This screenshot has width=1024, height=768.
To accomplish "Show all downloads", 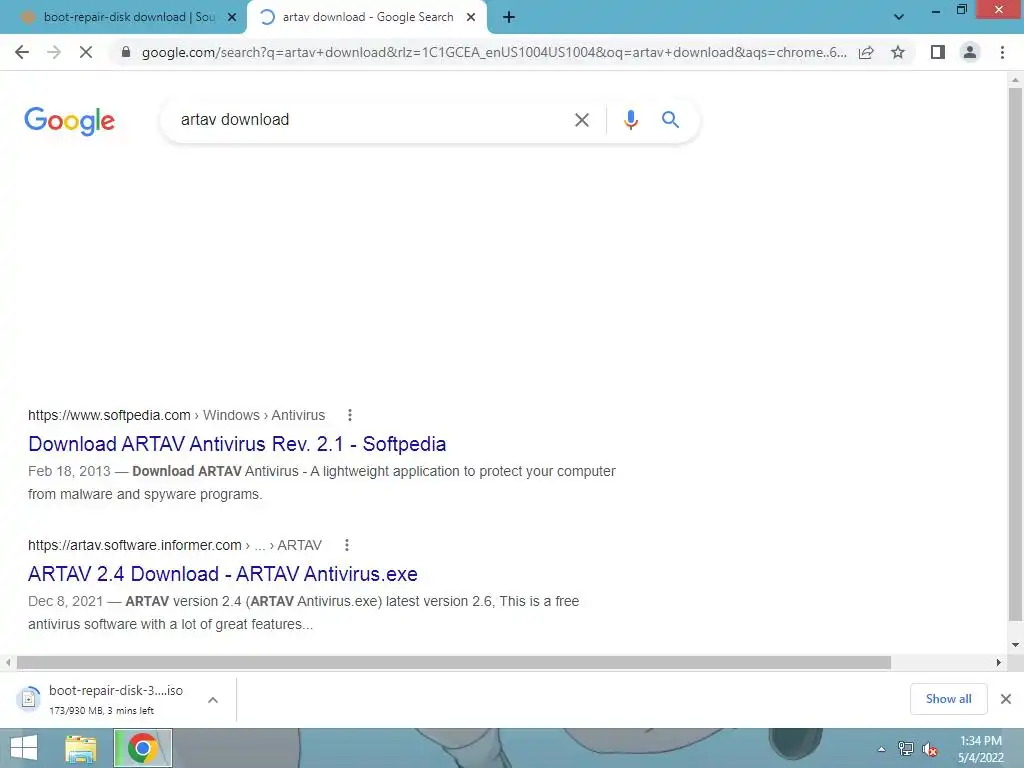I will (x=948, y=699).
